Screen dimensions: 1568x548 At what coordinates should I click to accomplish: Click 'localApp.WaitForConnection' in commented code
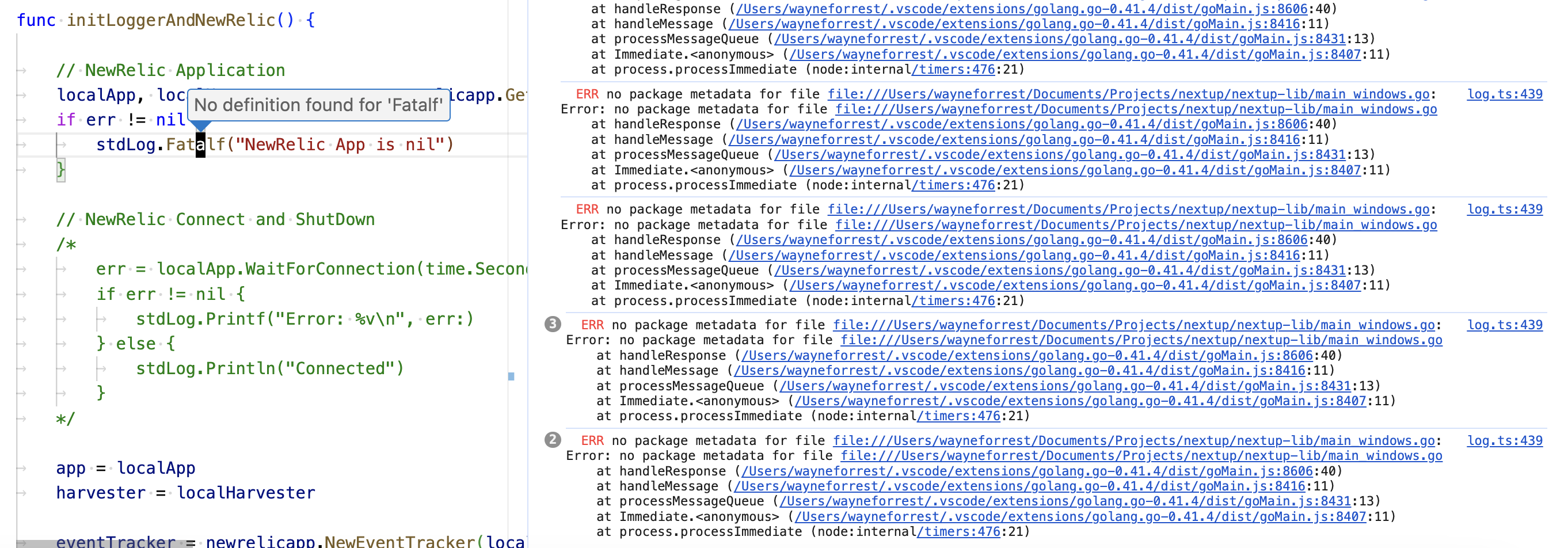click(286, 268)
